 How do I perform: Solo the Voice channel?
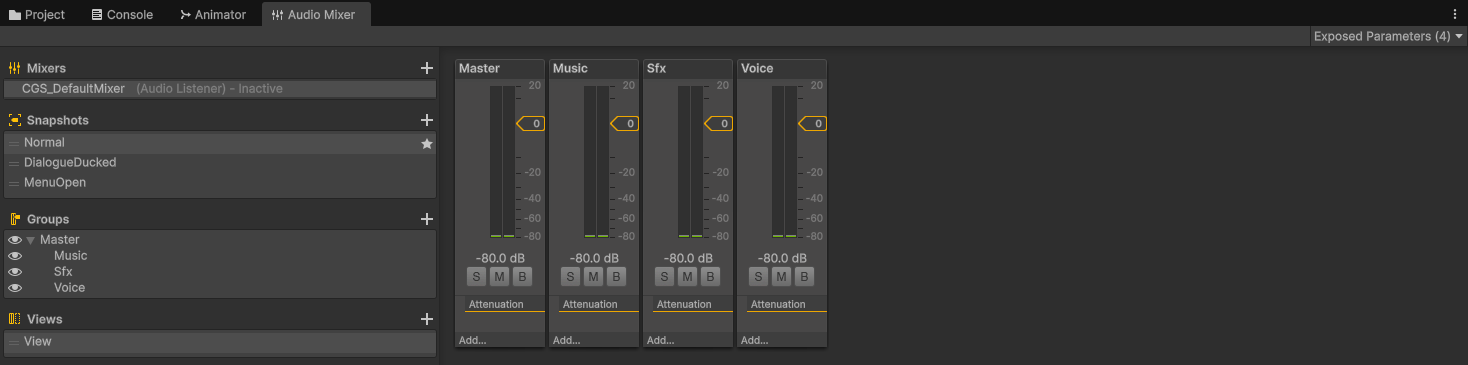(x=758, y=276)
